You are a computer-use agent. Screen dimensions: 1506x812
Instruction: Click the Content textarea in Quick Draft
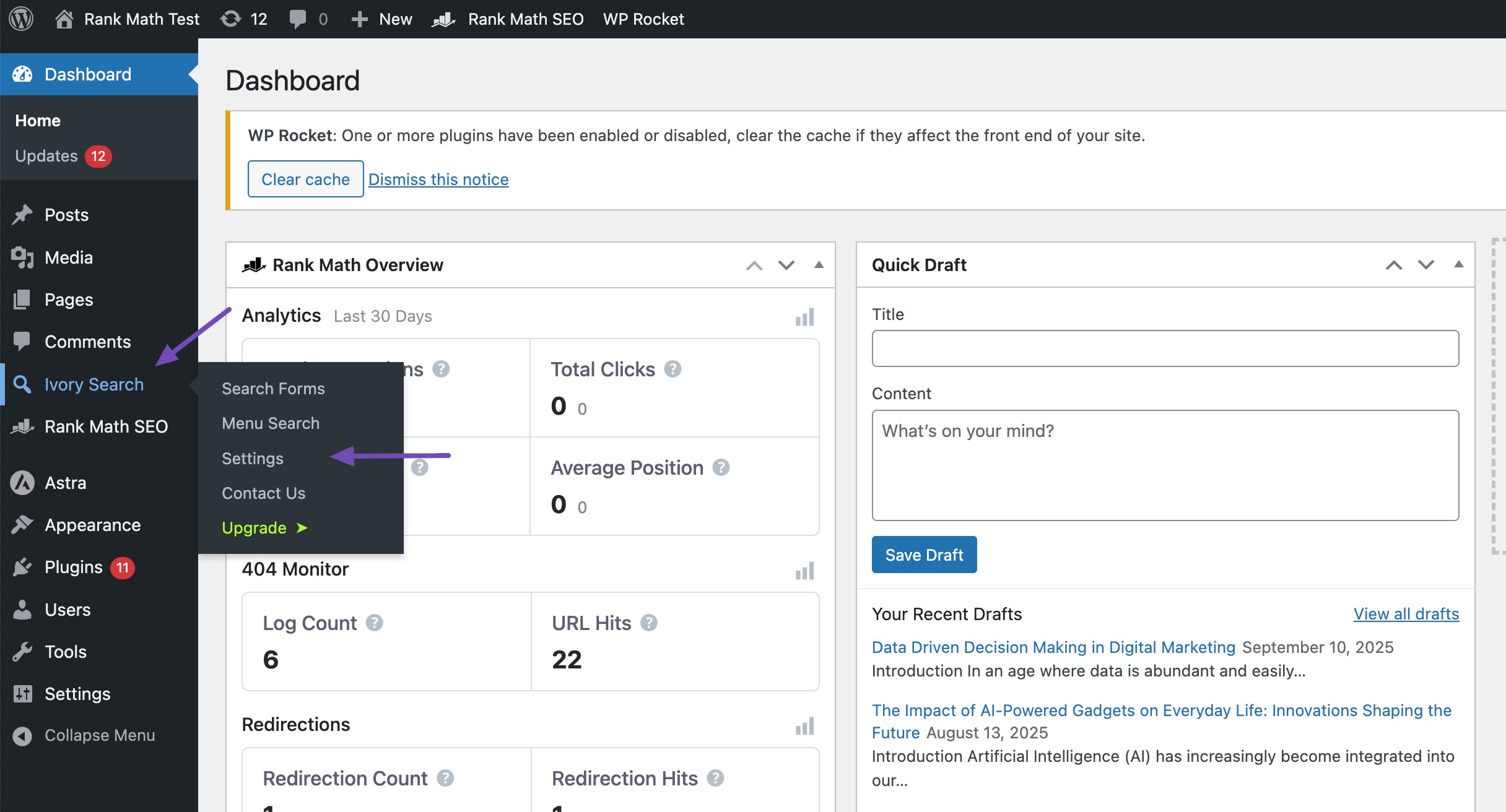click(x=1165, y=465)
